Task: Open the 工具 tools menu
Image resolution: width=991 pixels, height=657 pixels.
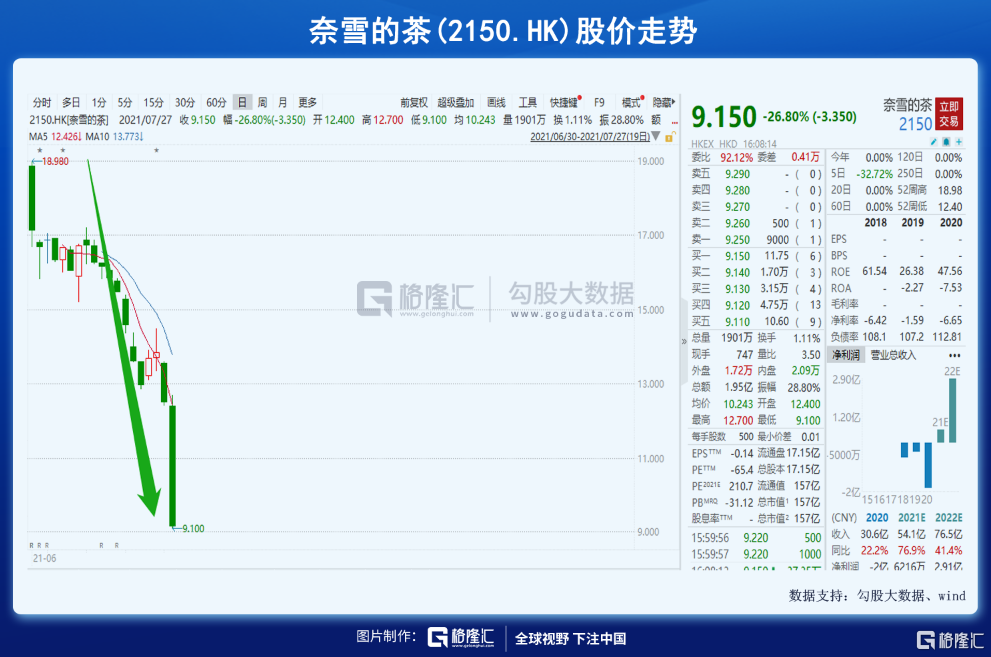Action: (x=528, y=102)
